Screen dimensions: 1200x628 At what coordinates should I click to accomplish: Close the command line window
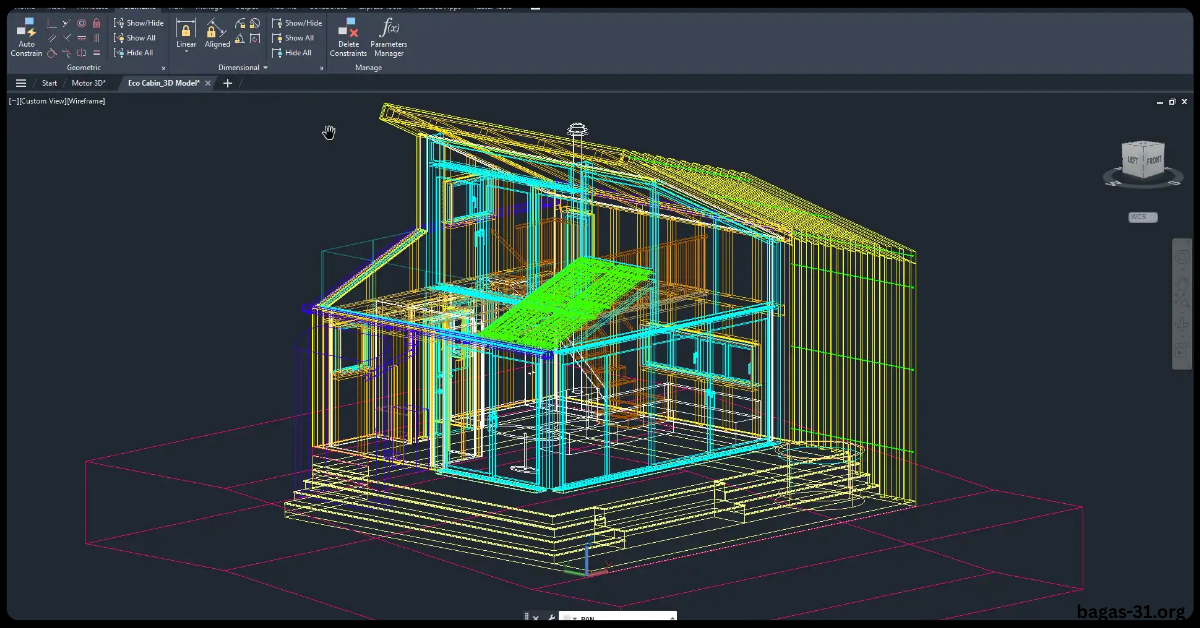(x=535, y=617)
